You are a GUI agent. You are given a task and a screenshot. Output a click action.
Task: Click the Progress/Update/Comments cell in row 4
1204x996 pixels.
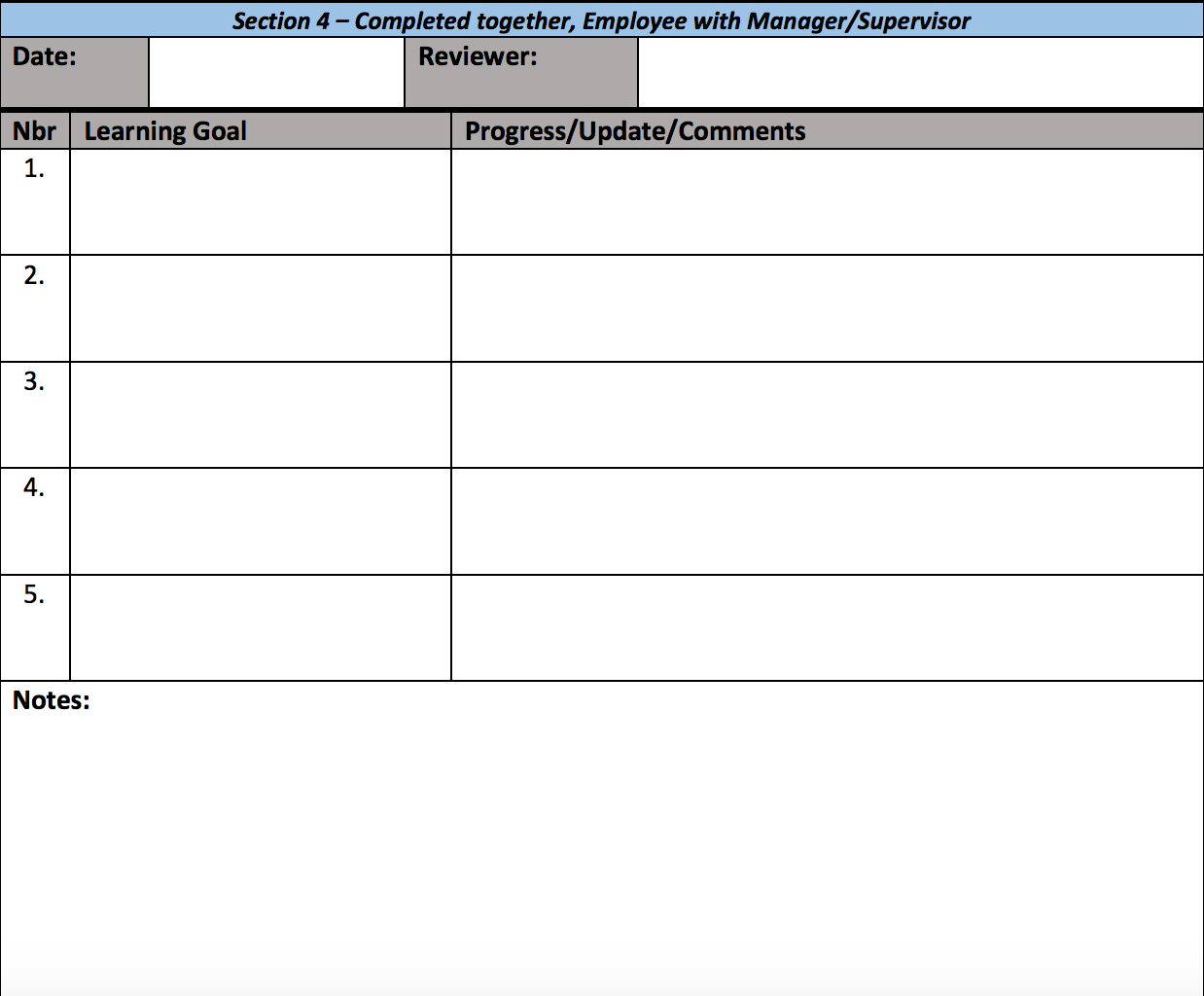[x=827, y=521]
